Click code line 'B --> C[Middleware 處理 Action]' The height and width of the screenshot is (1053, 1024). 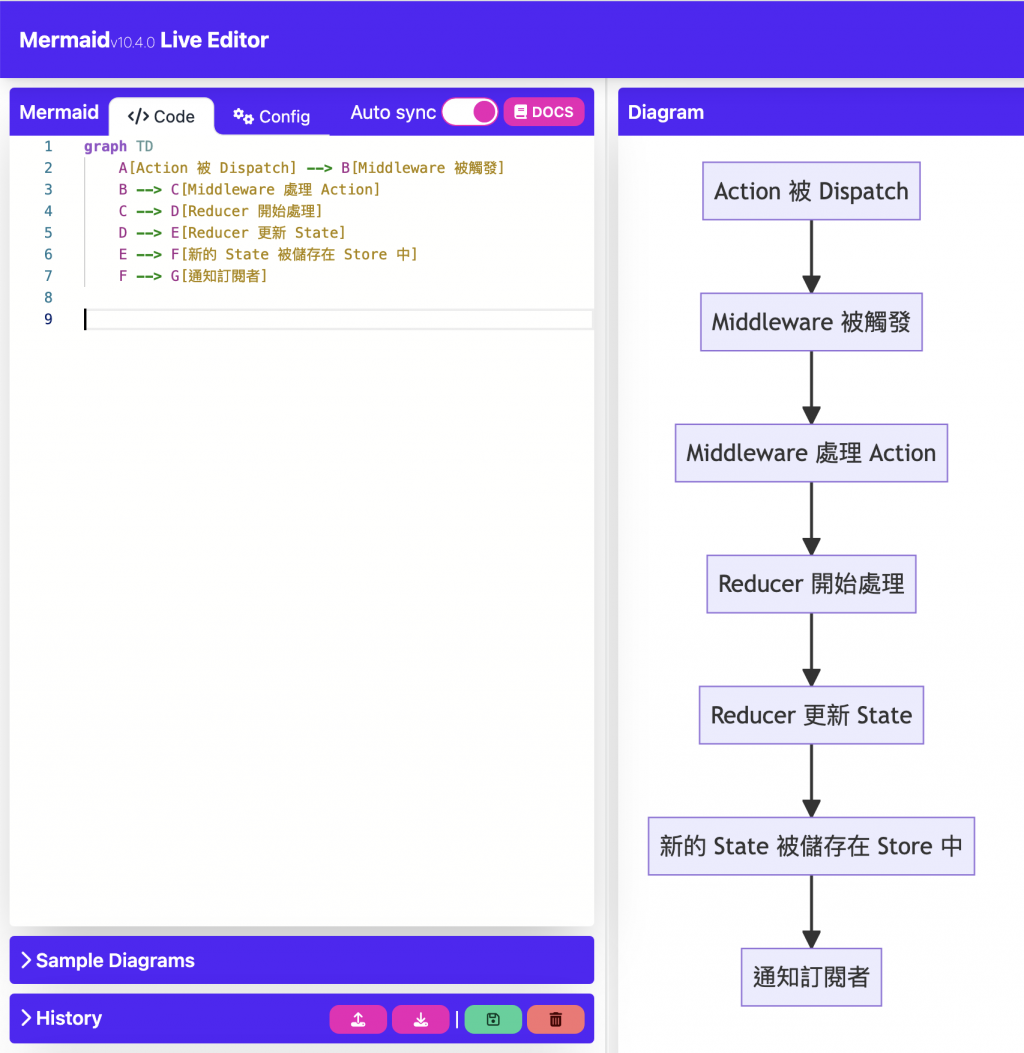[249, 189]
